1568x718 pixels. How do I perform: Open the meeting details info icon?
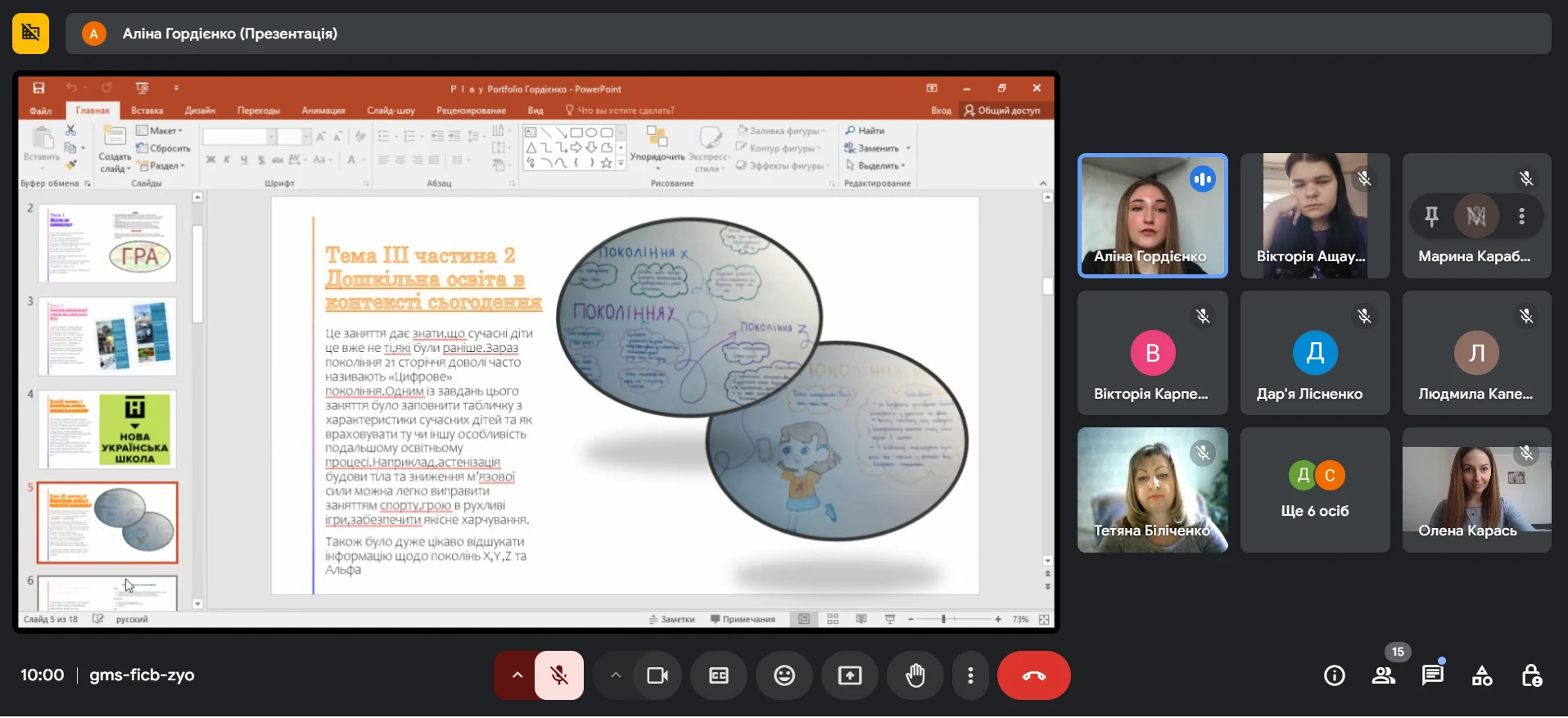coord(1335,675)
